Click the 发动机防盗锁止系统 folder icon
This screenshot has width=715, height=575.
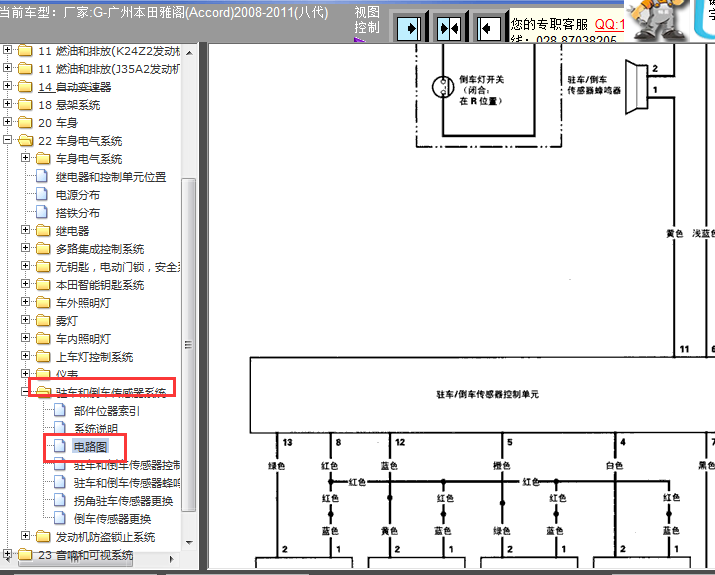[x=43, y=537]
